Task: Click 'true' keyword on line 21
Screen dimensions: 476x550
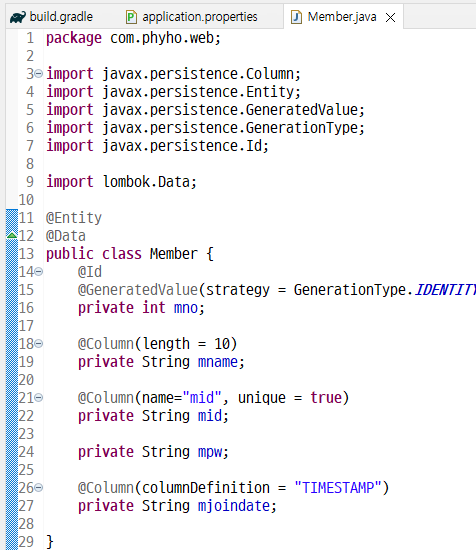Action: (326, 398)
